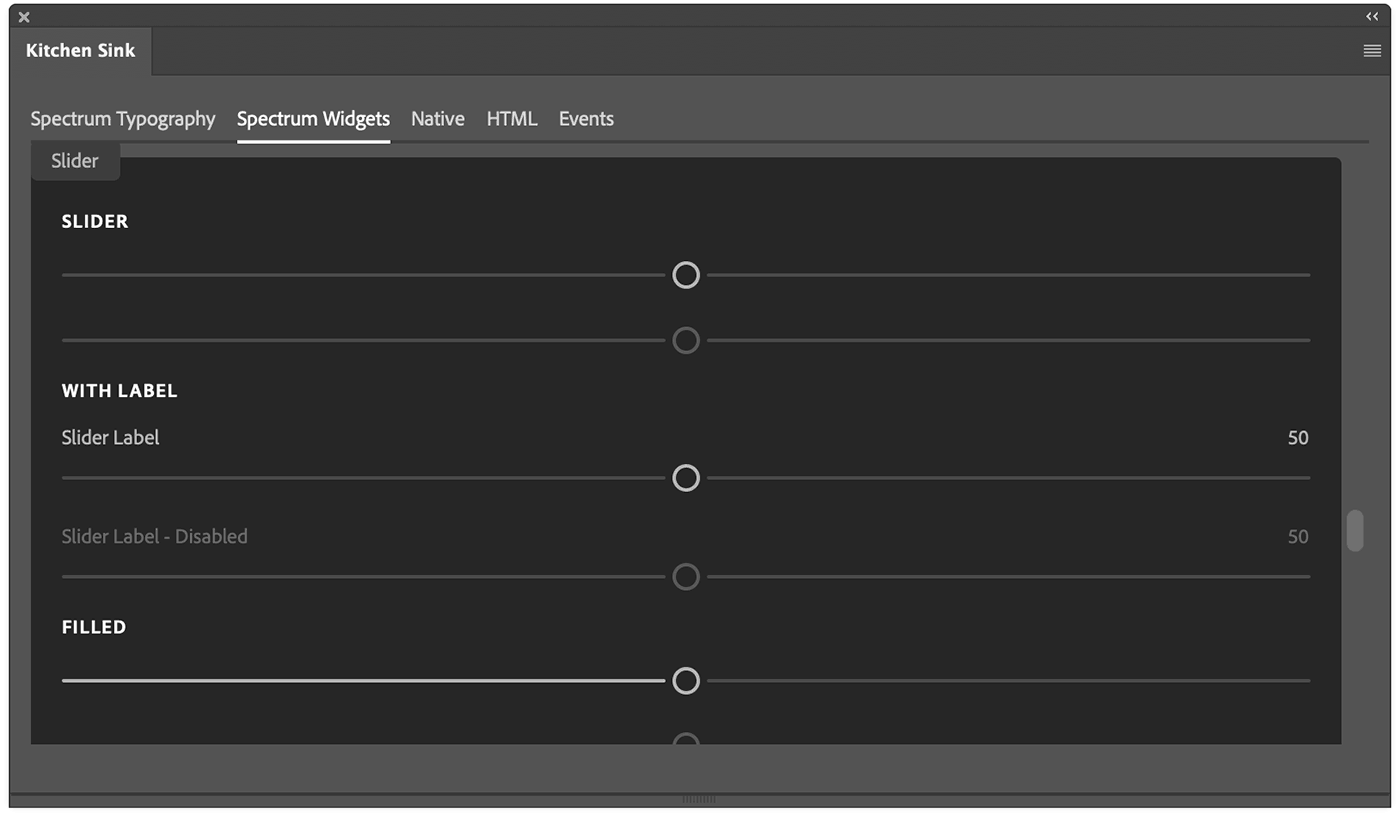
Task: Click the dimmed value 50 of disabled slider
Action: [1298, 537]
